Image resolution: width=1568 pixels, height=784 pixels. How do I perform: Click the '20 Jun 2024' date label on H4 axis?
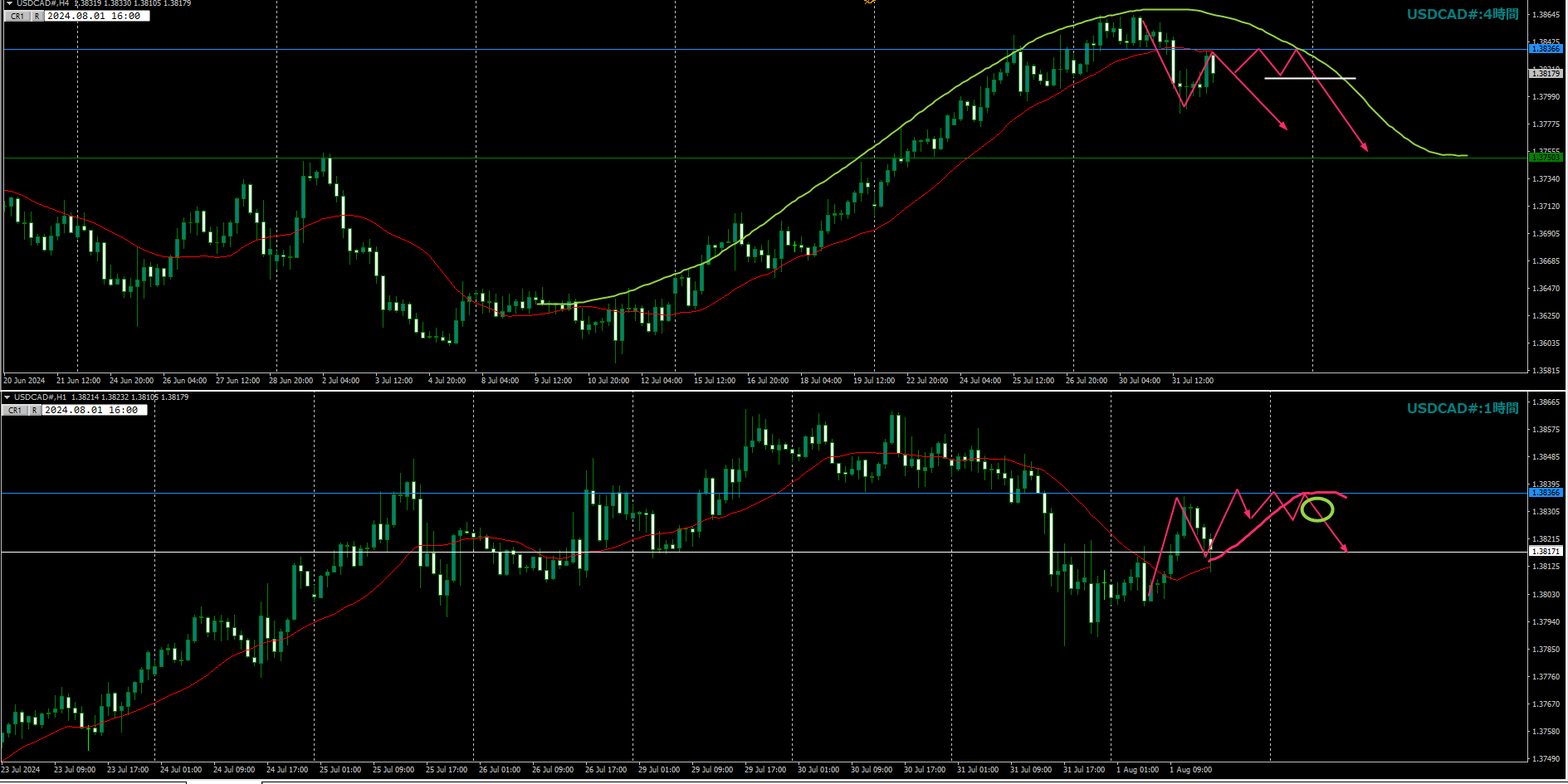[x=24, y=381]
